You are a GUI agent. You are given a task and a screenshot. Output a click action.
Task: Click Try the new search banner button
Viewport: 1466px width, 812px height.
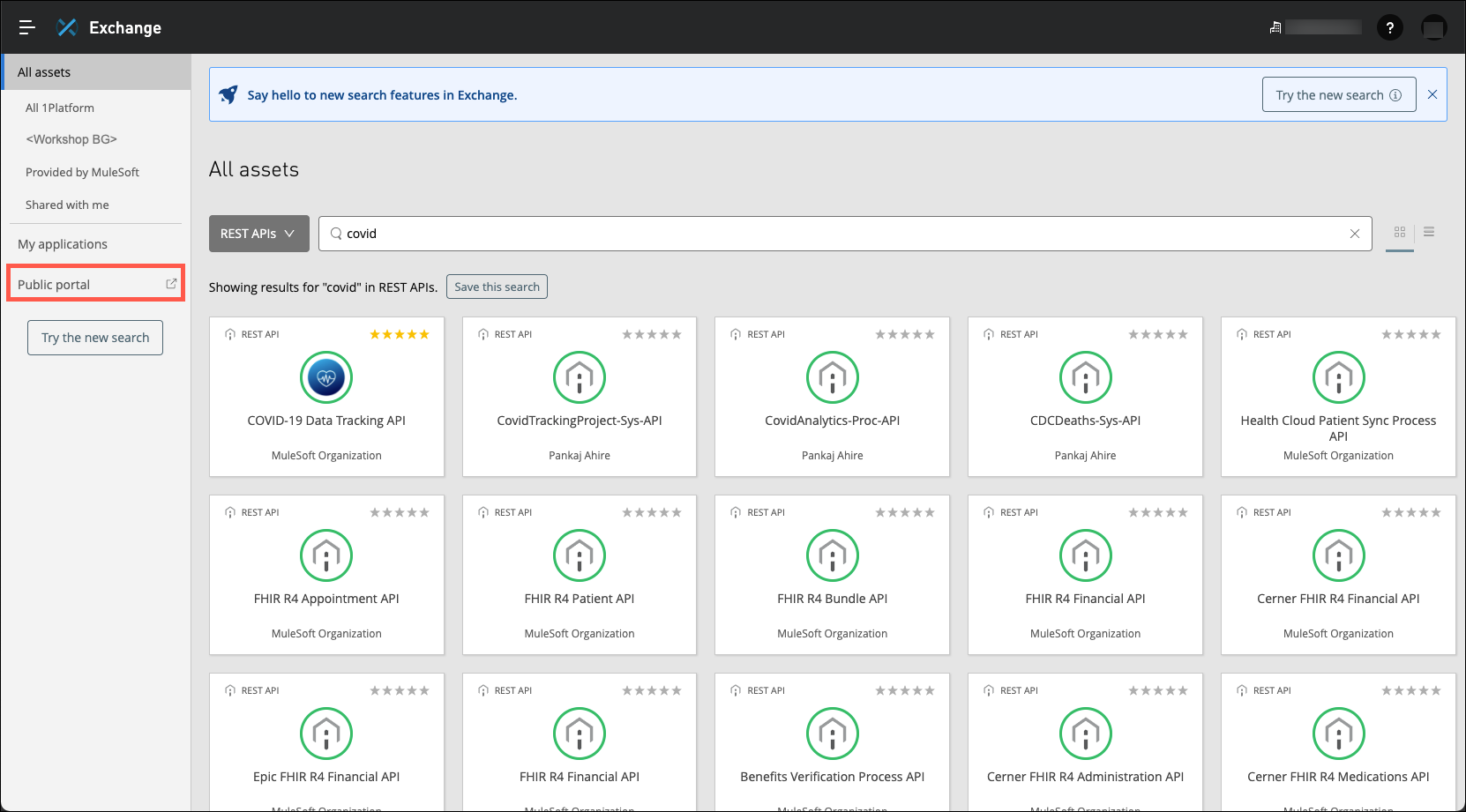(x=1339, y=94)
